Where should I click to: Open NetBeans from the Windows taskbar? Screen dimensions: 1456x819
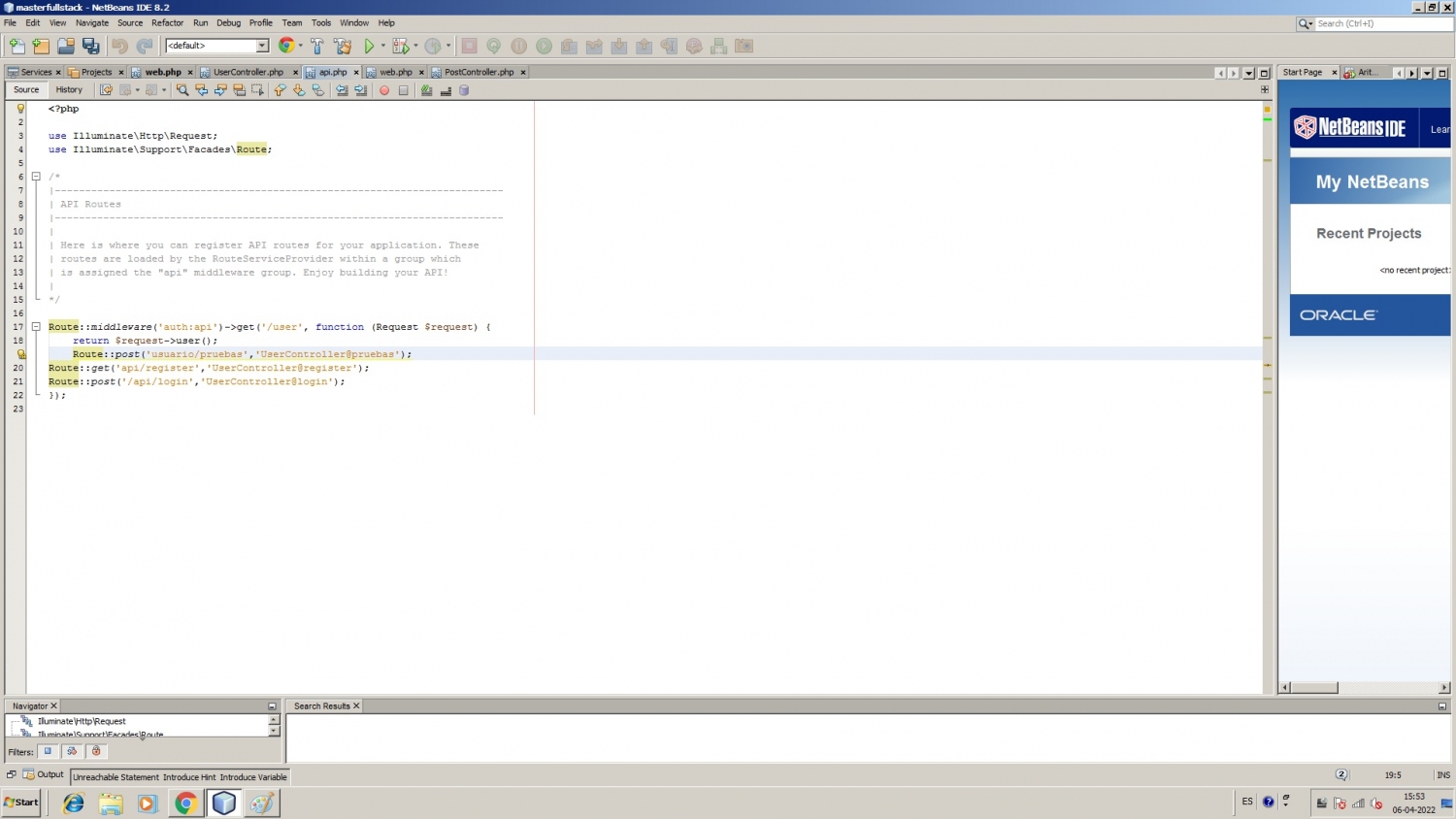(224, 803)
